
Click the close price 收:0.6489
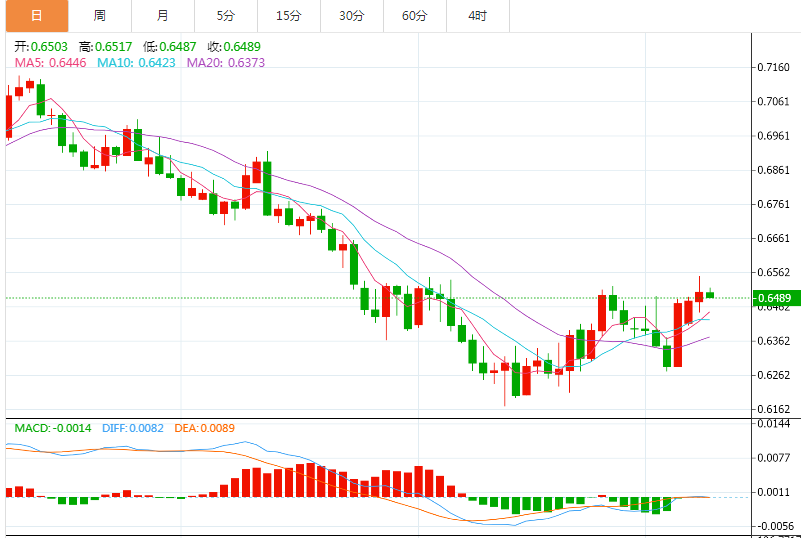tap(234, 47)
